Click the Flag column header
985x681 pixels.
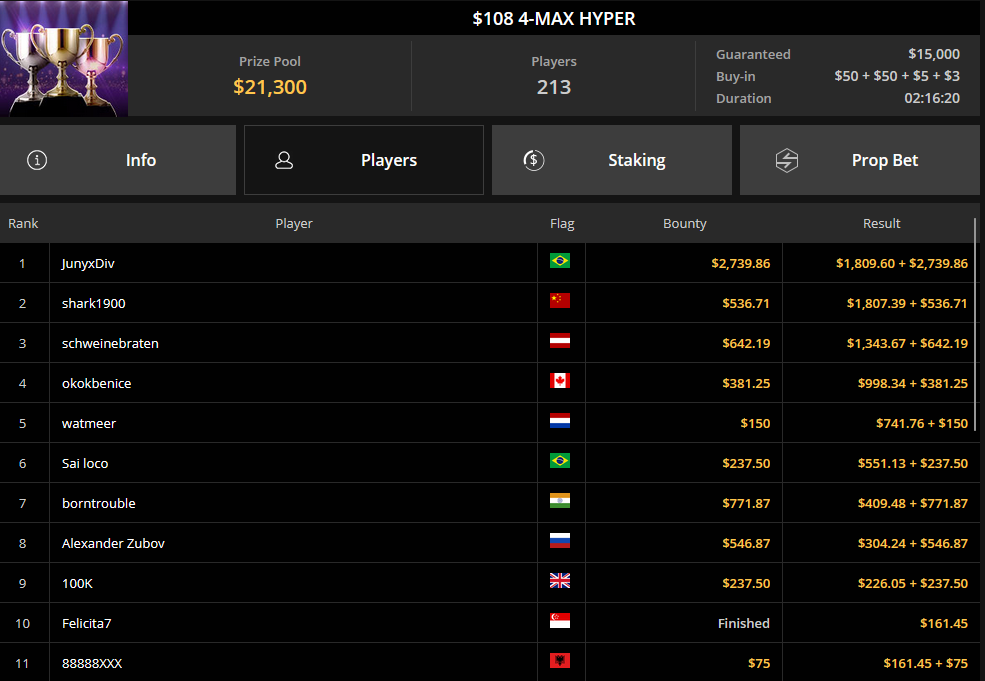point(562,224)
